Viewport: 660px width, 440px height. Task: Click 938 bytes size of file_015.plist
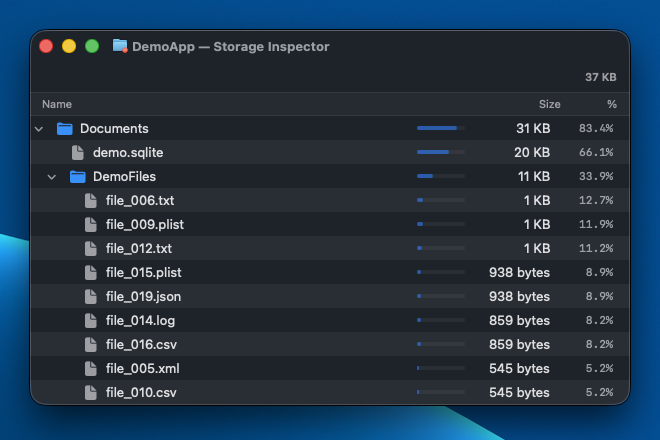(x=519, y=272)
